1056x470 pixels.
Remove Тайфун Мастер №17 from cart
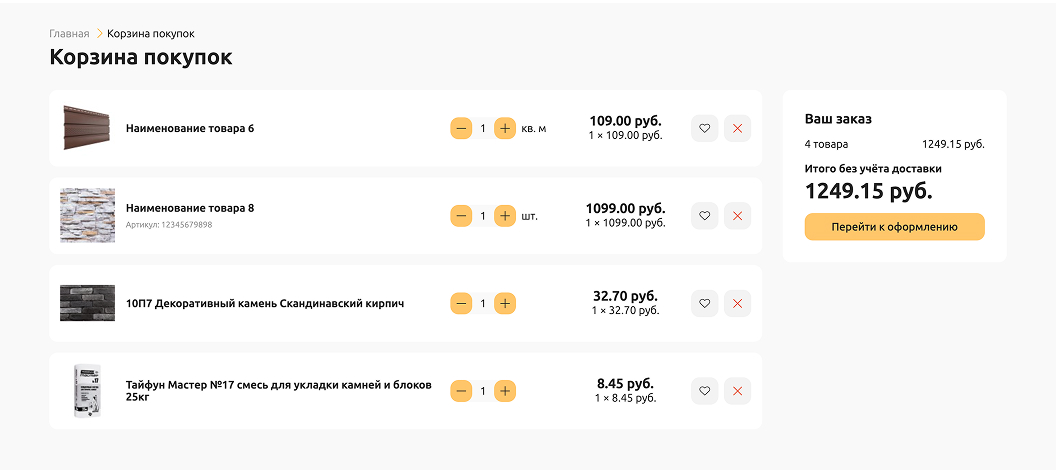click(737, 391)
